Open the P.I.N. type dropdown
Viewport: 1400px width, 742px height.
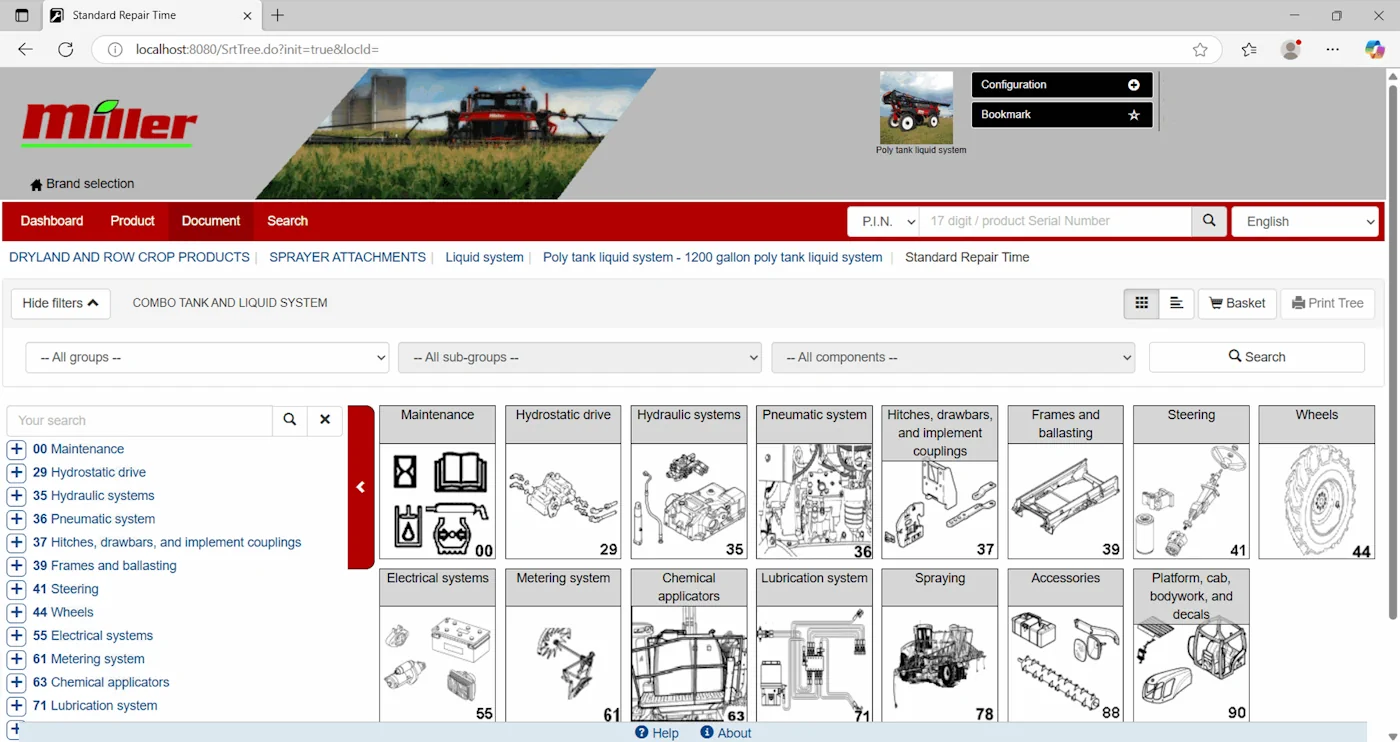pyautogui.click(x=883, y=221)
